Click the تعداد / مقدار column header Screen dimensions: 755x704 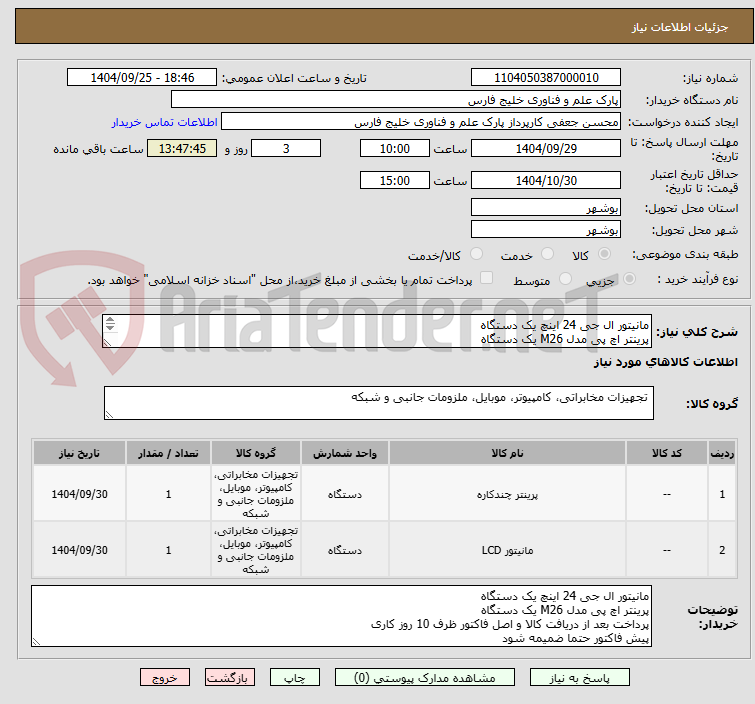coord(168,453)
